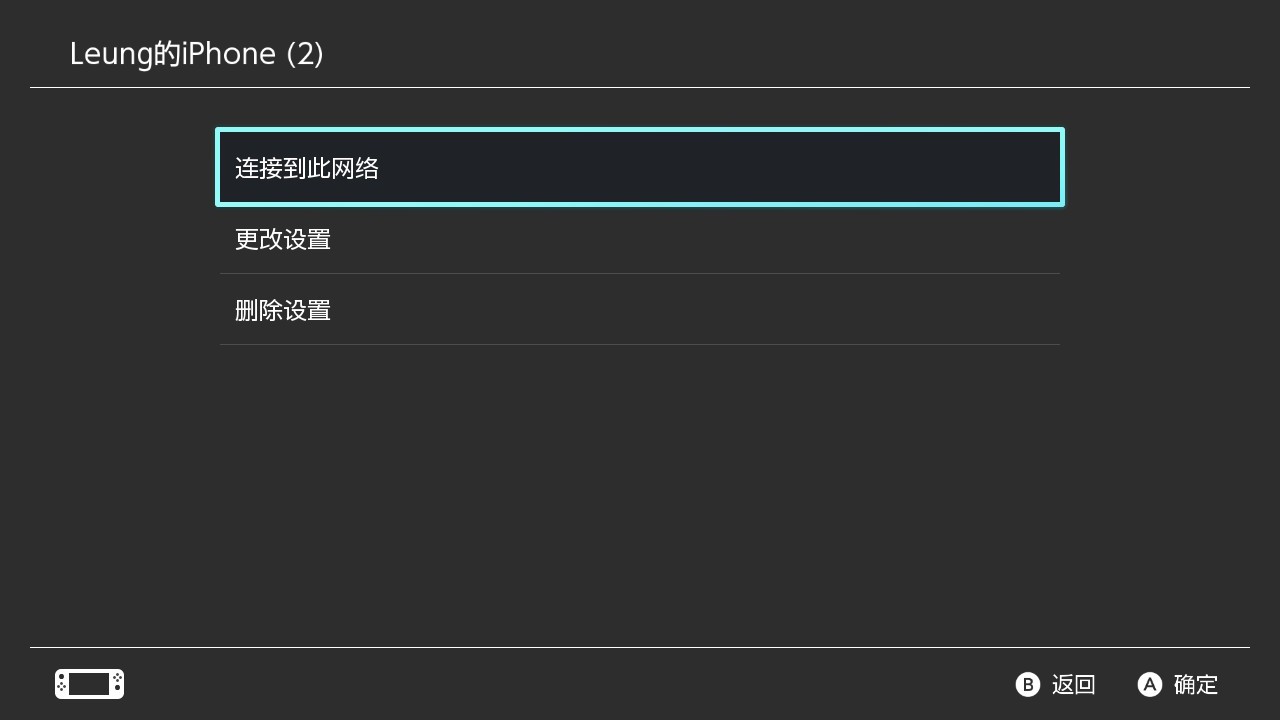Click the highlighted connect option

point(639,167)
